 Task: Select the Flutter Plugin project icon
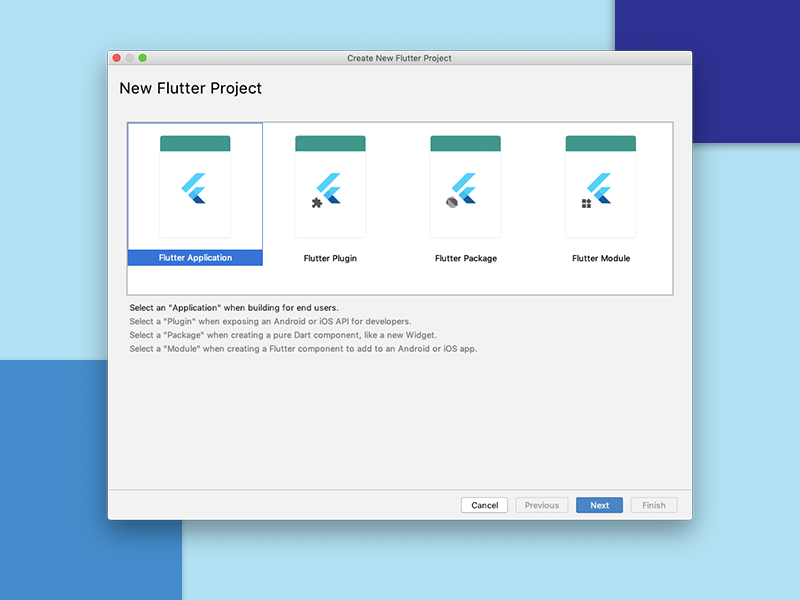pos(330,186)
